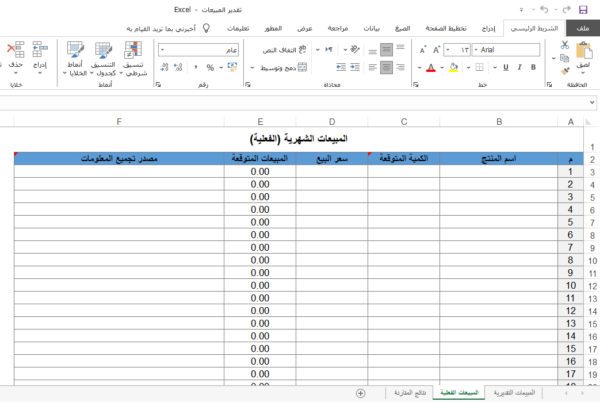600x402 pixels.
Task: Increase font size with larger A icon
Action: tap(437, 50)
